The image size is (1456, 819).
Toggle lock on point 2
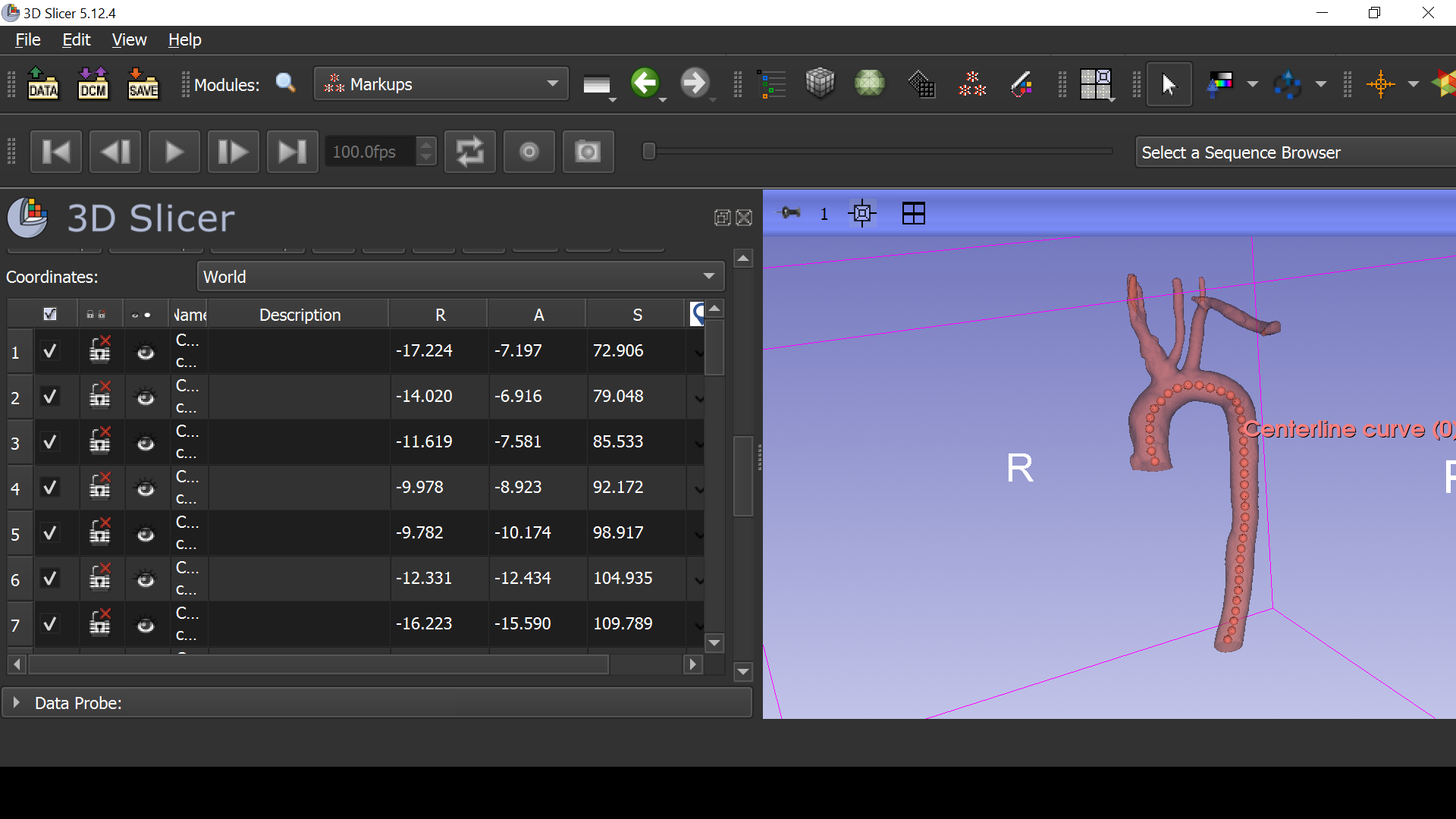100,396
